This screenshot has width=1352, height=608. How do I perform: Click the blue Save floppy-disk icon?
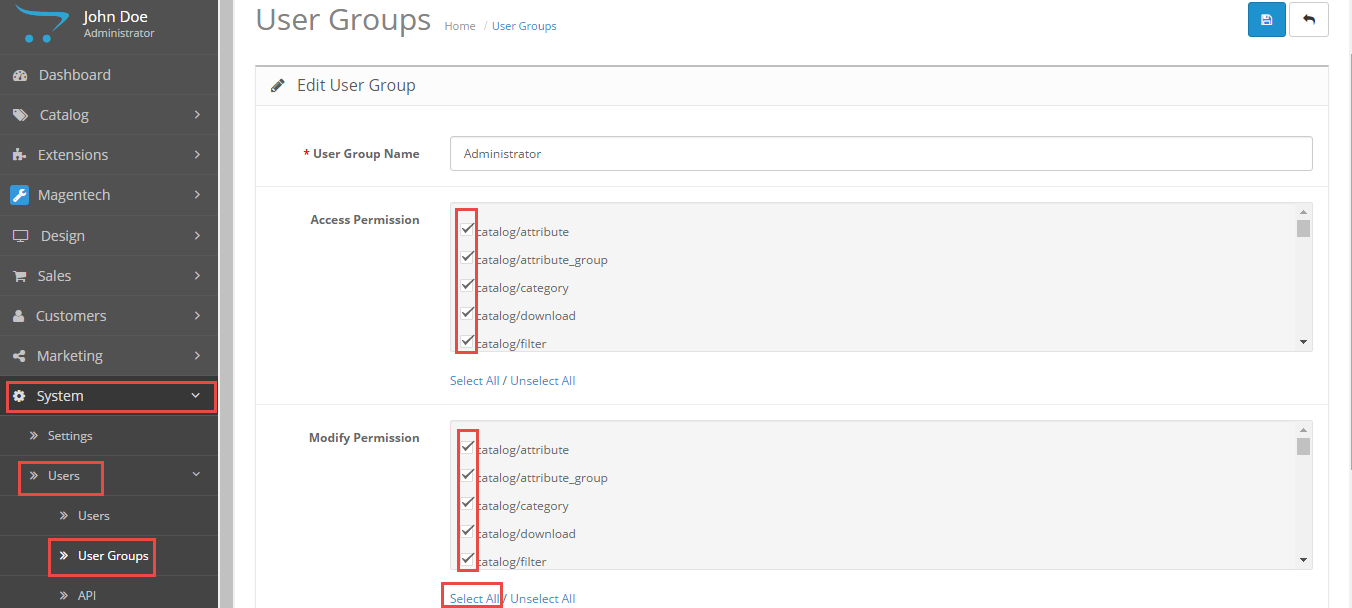tap(1266, 20)
